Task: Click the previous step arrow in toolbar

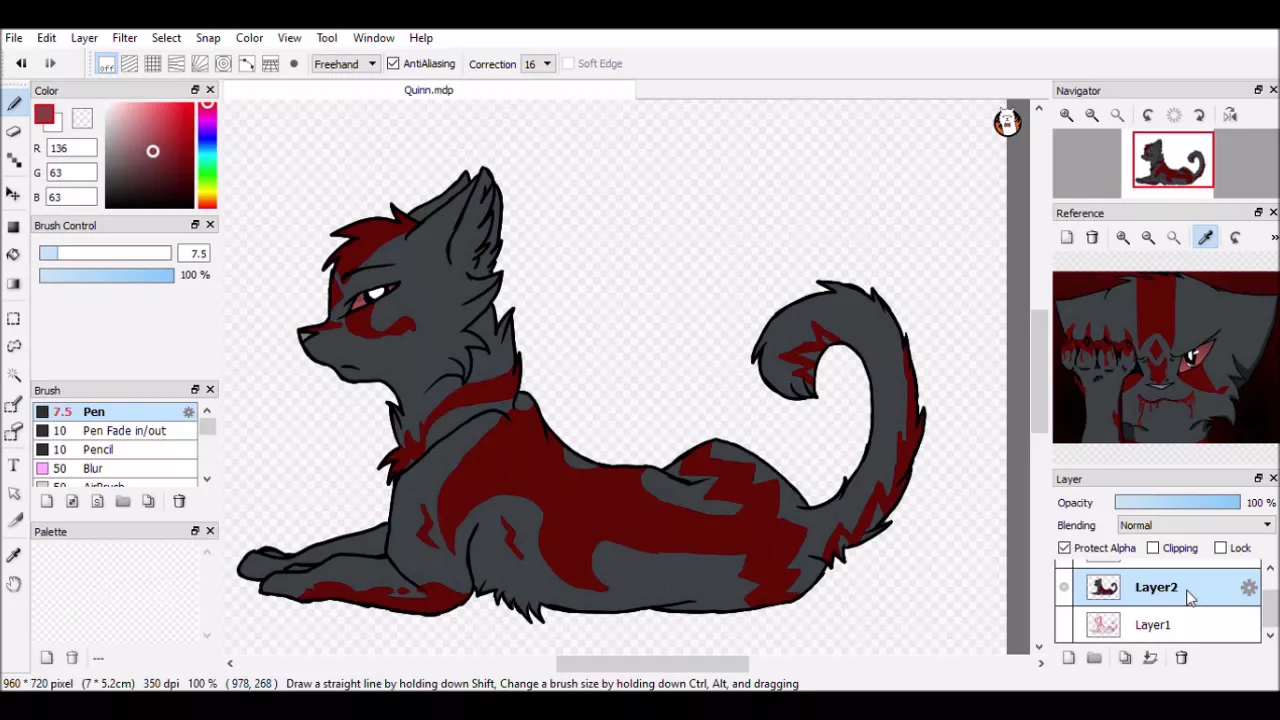Action: [21, 64]
